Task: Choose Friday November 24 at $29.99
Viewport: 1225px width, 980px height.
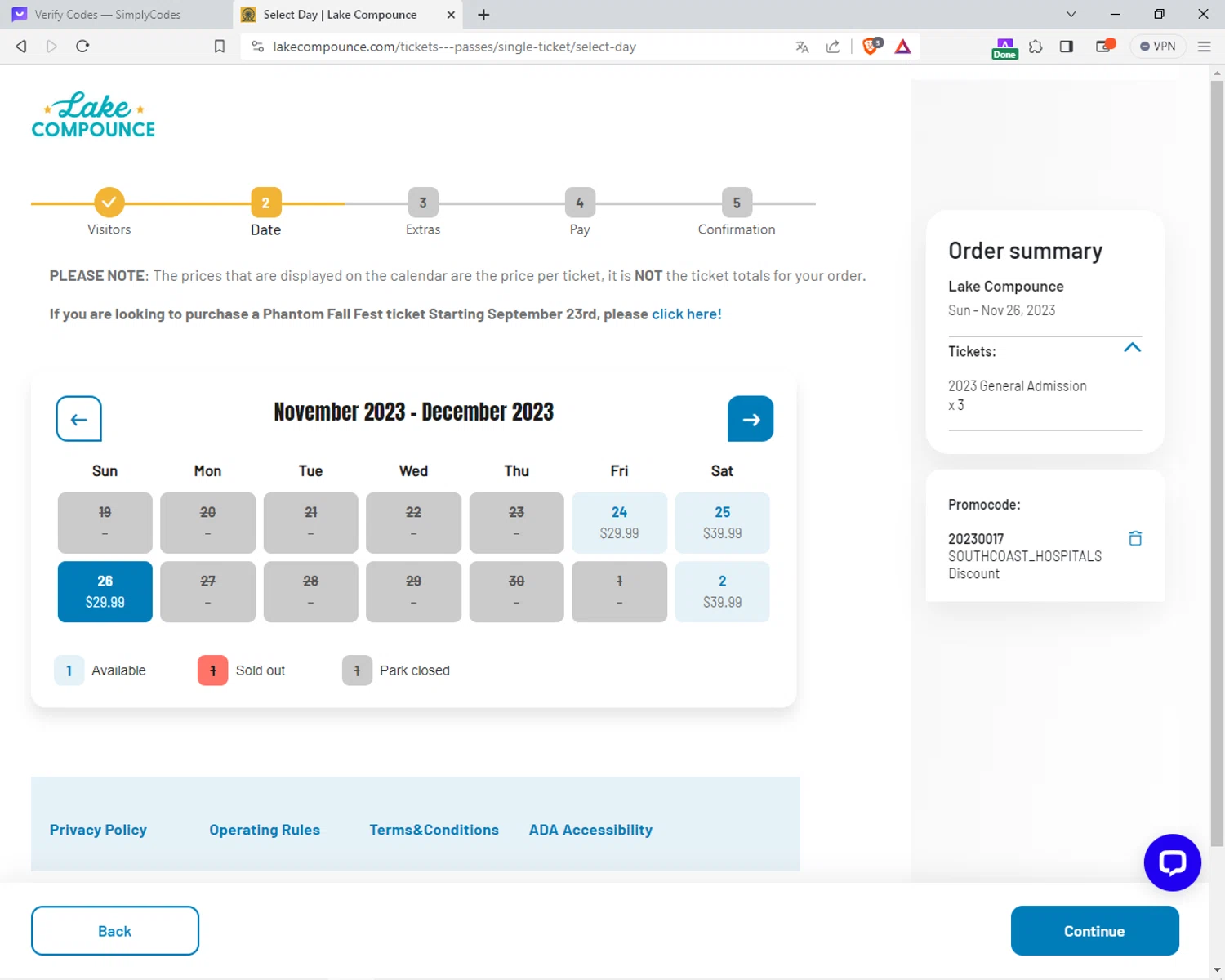Action: coord(619,523)
